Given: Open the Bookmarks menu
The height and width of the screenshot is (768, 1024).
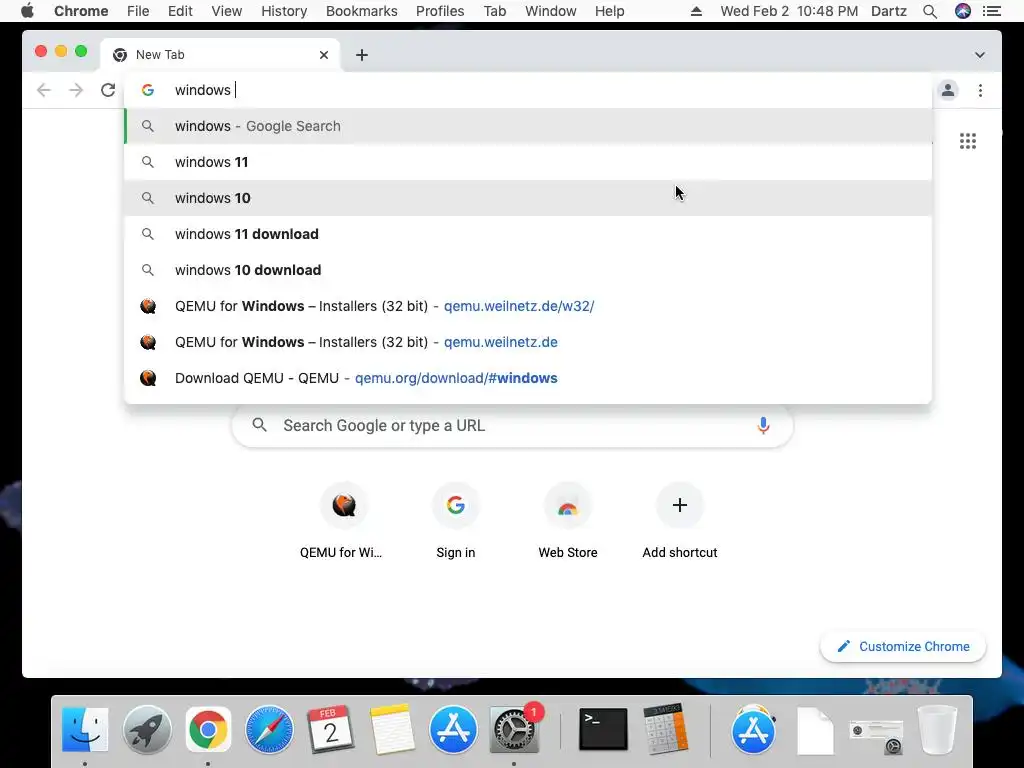Looking at the screenshot, I should pyautogui.click(x=361, y=11).
